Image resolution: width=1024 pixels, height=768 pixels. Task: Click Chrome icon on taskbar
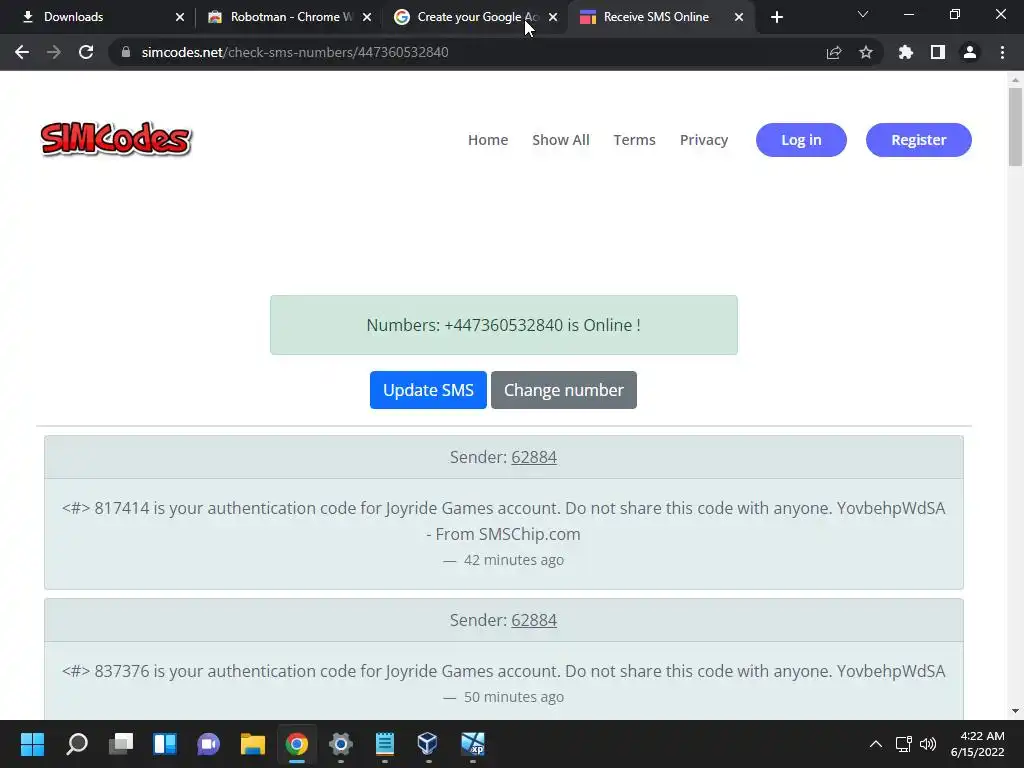[x=296, y=744]
